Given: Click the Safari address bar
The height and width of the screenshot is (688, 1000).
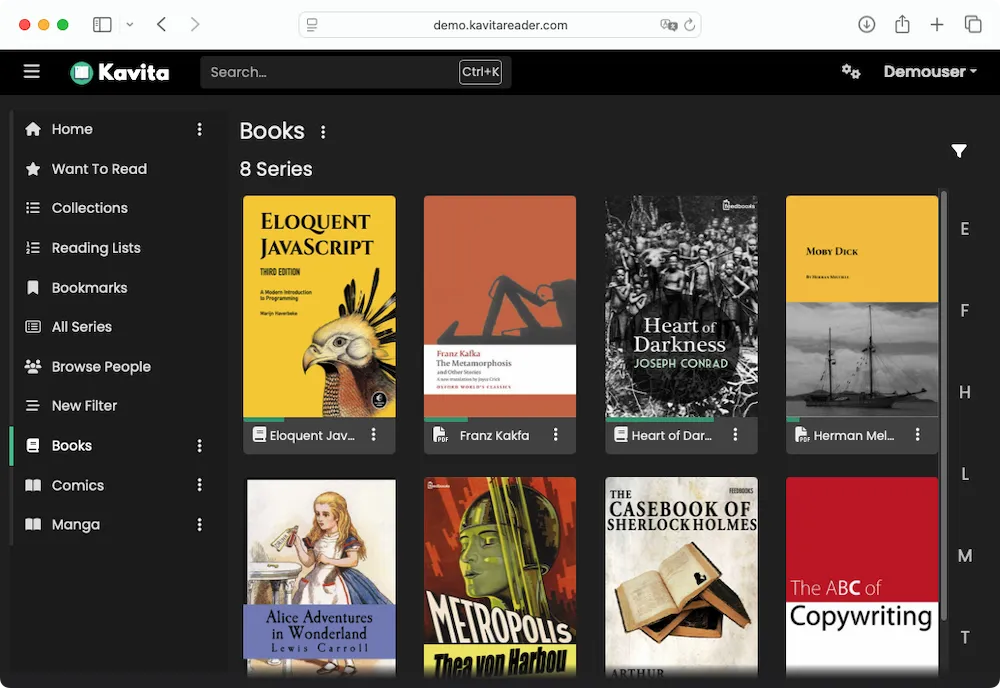Looking at the screenshot, I should [x=500, y=25].
